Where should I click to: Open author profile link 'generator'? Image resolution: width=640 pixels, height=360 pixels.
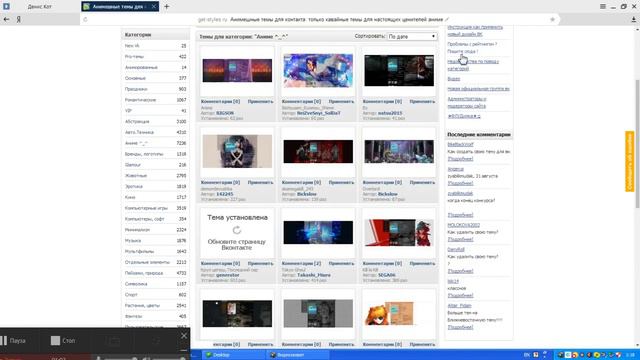(228, 275)
